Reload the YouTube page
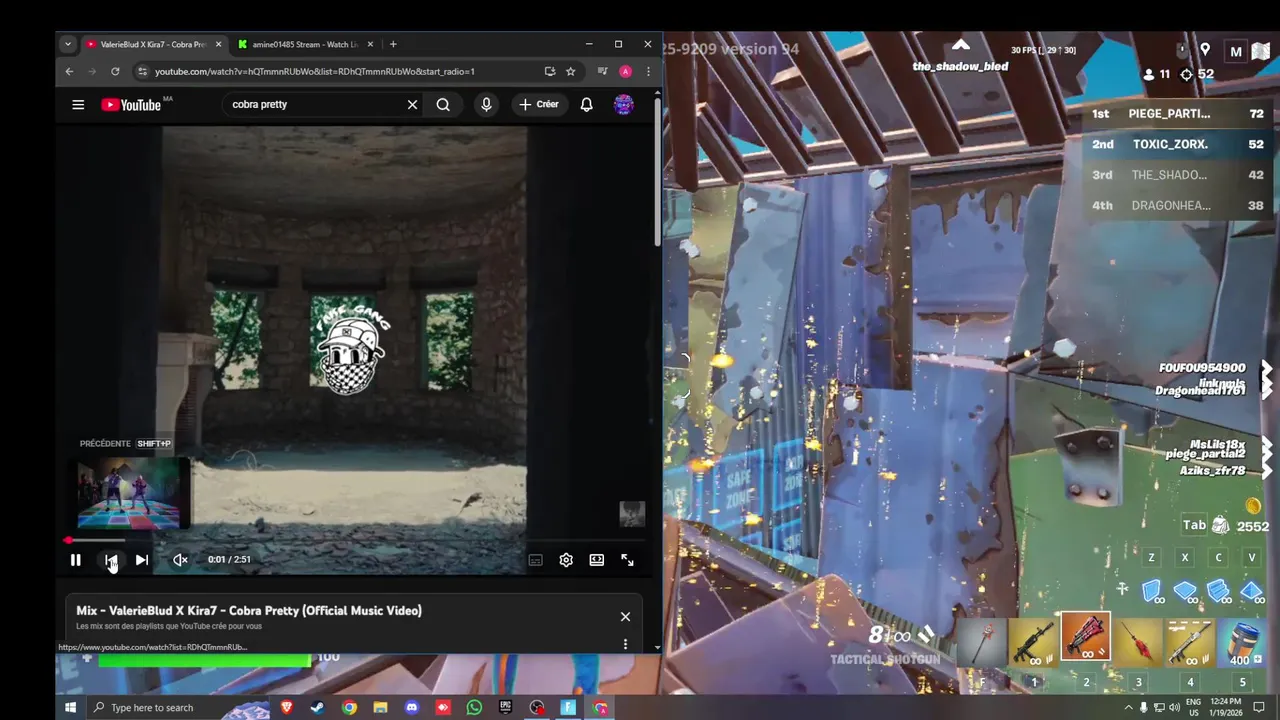The height and width of the screenshot is (720, 1280). click(x=115, y=71)
